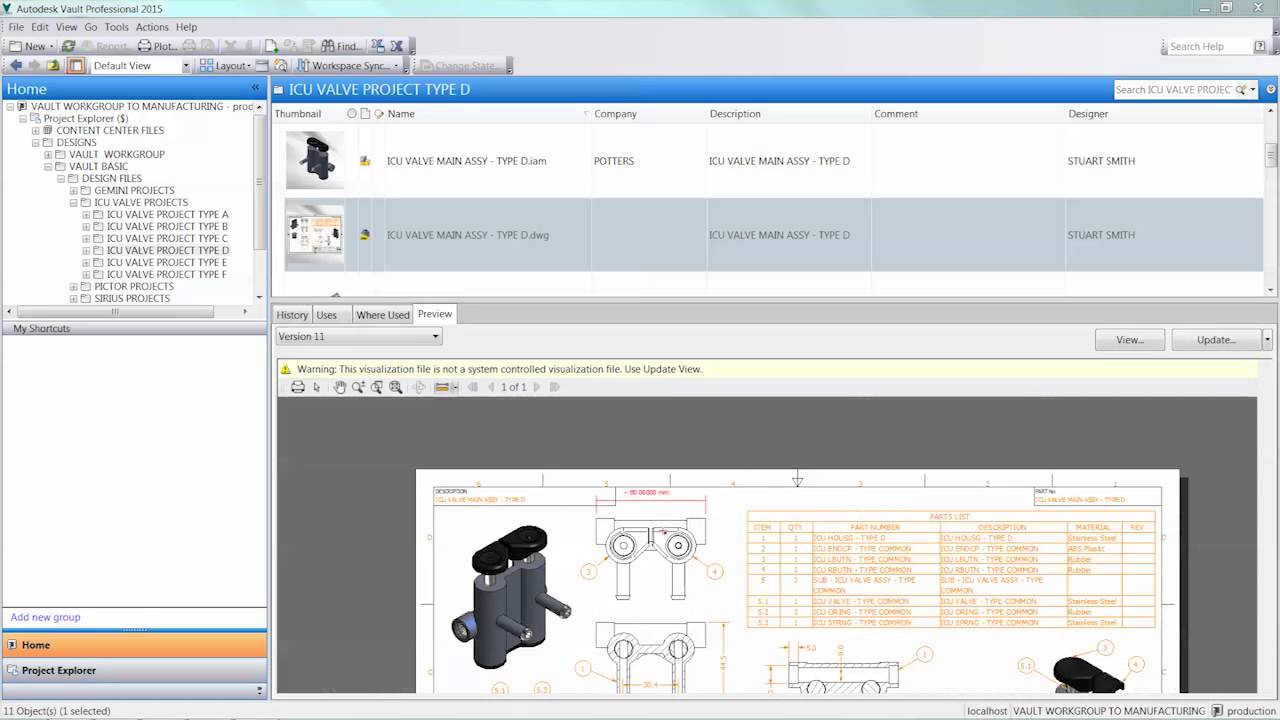Select the SIRIUS PROJECTS folder
The width and height of the screenshot is (1280, 720).
132,298
